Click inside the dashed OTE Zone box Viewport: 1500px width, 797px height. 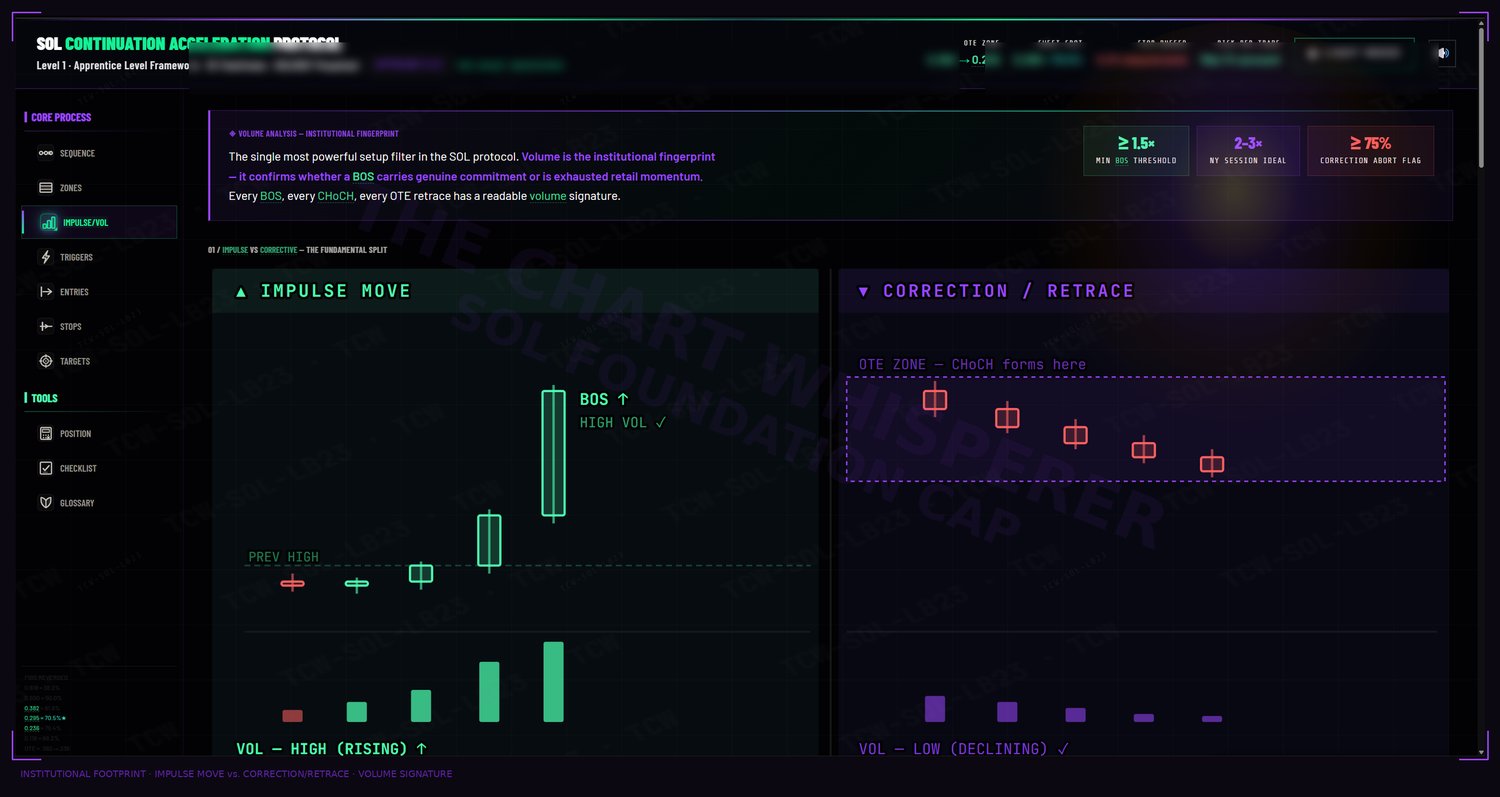click(1146, 429)
